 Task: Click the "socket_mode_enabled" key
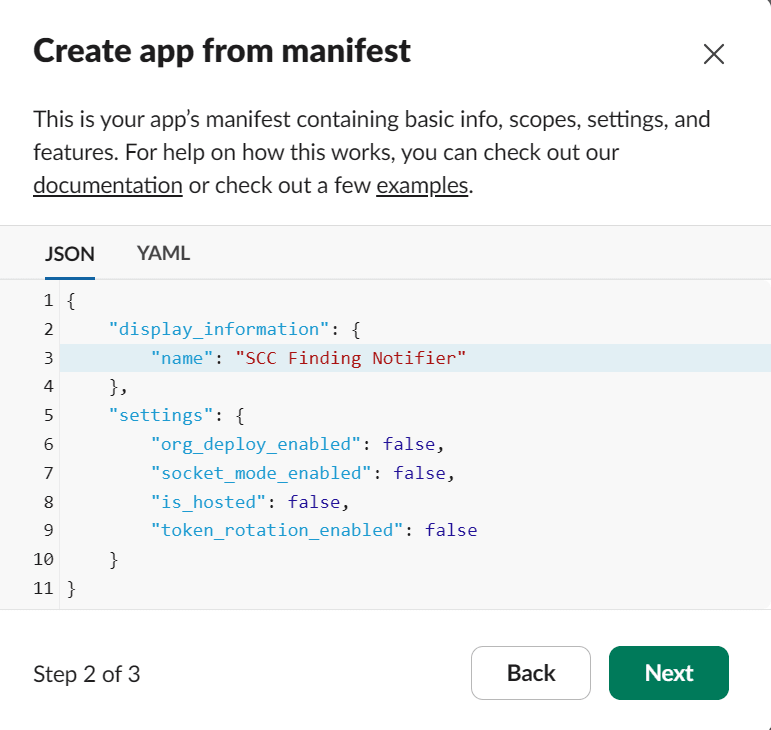[261, 473]
